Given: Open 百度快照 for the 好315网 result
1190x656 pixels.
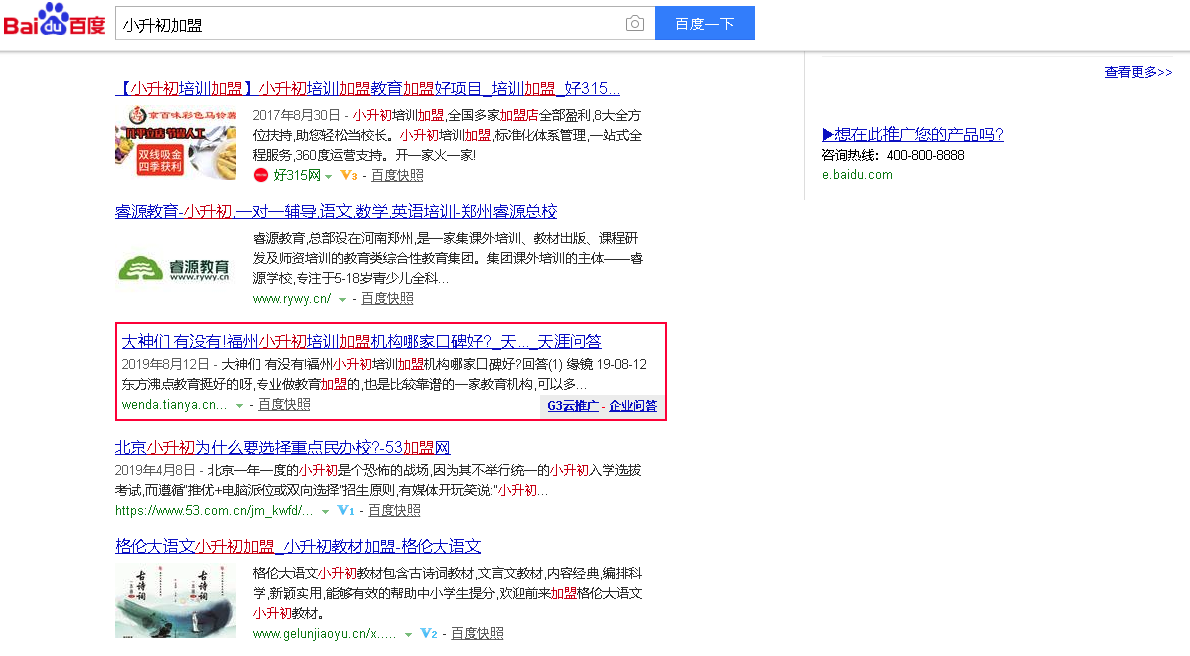Looking at the screenshot, I should coord(397,175).
